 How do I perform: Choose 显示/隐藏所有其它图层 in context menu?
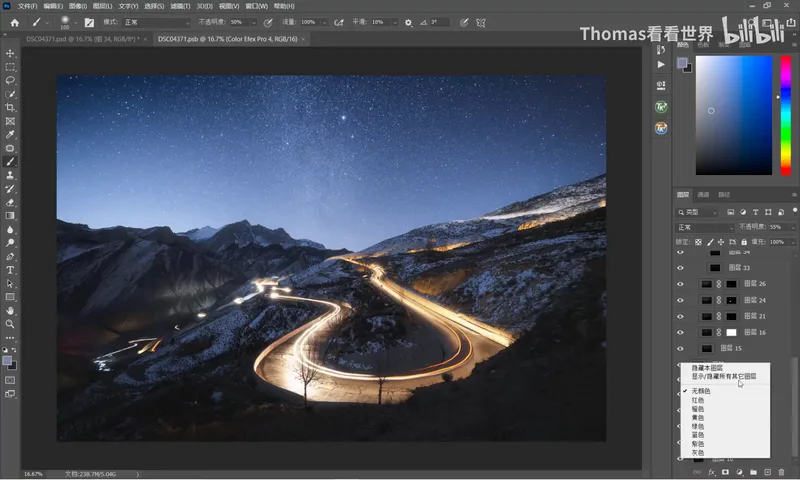pos(724,376)
